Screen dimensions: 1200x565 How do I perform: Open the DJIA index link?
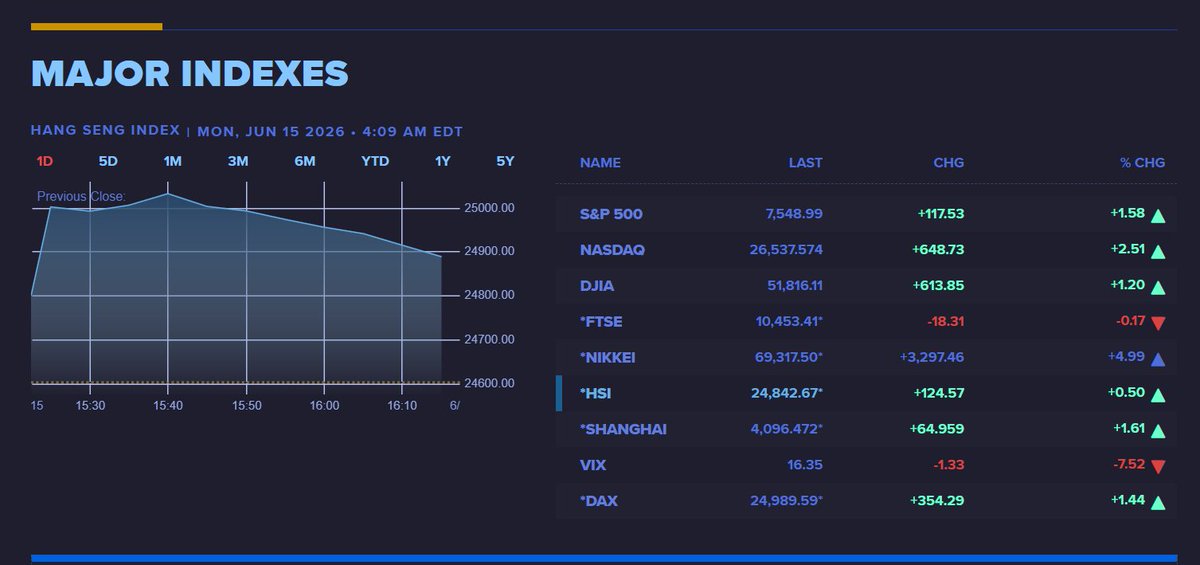597,286
